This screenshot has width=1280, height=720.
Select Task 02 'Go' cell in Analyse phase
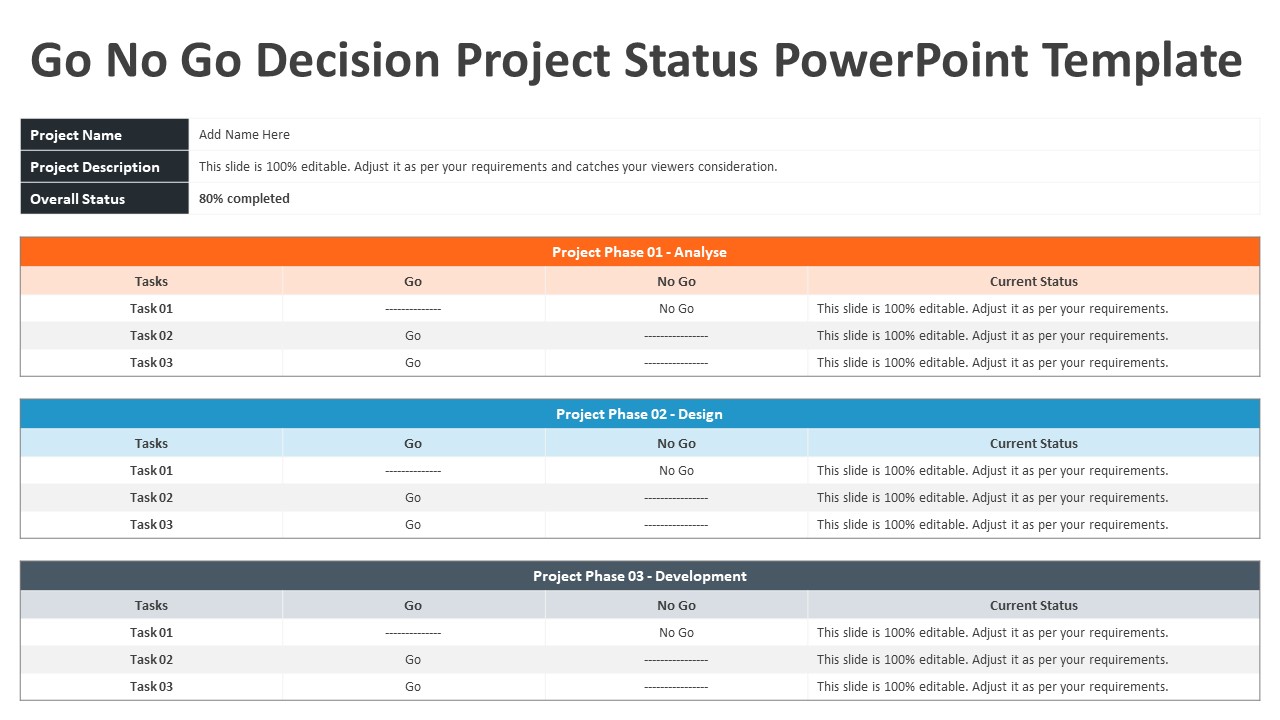pyautogui.click(x=413, y=336)
